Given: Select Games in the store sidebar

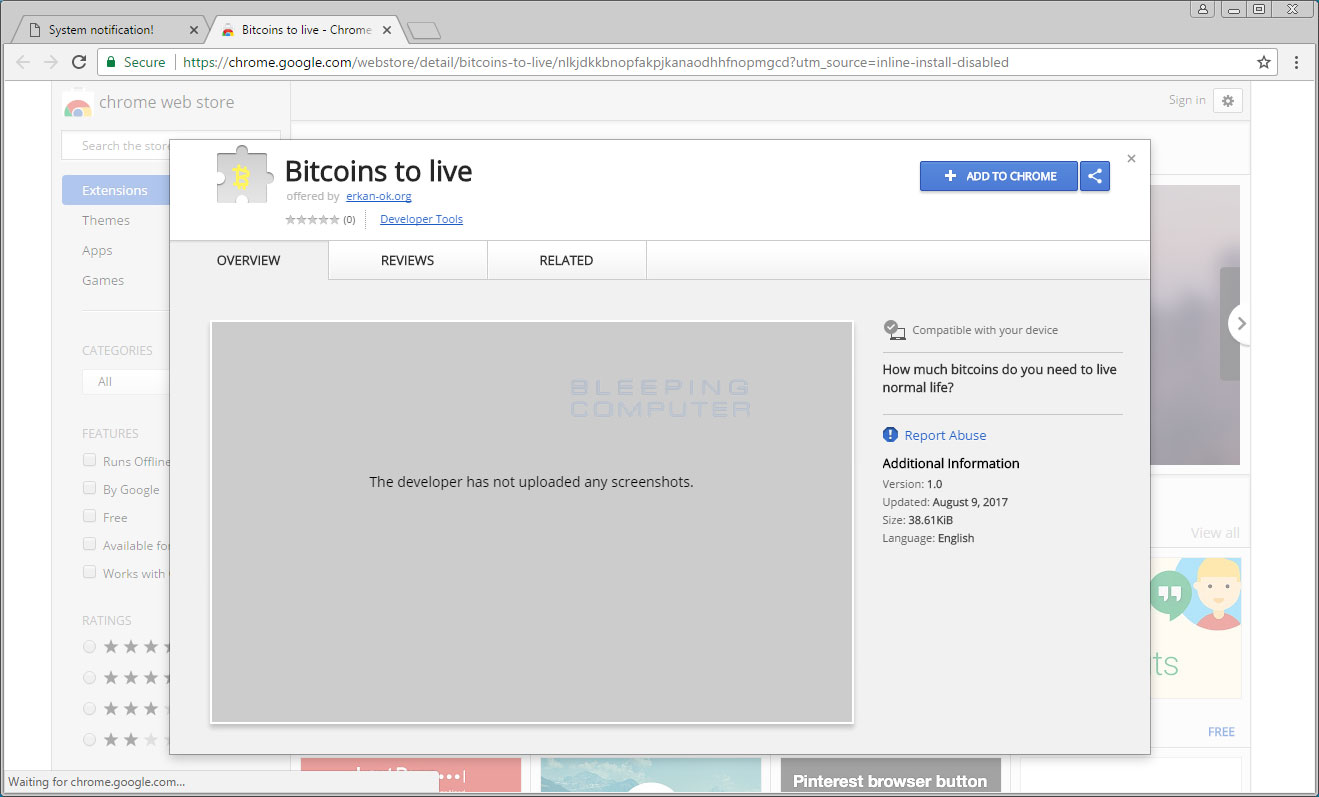Looking at the screenshot, I should pos(103,280).
